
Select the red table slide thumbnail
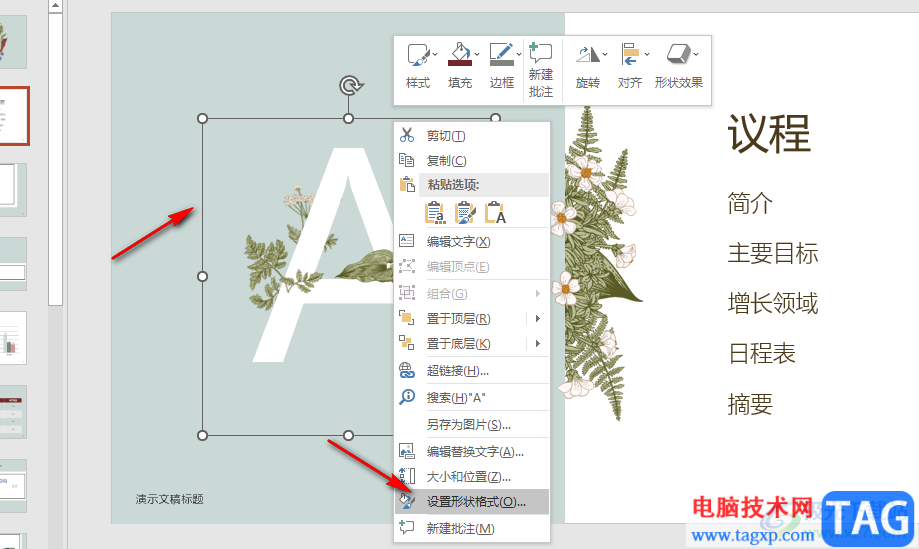tap(13, 412)
